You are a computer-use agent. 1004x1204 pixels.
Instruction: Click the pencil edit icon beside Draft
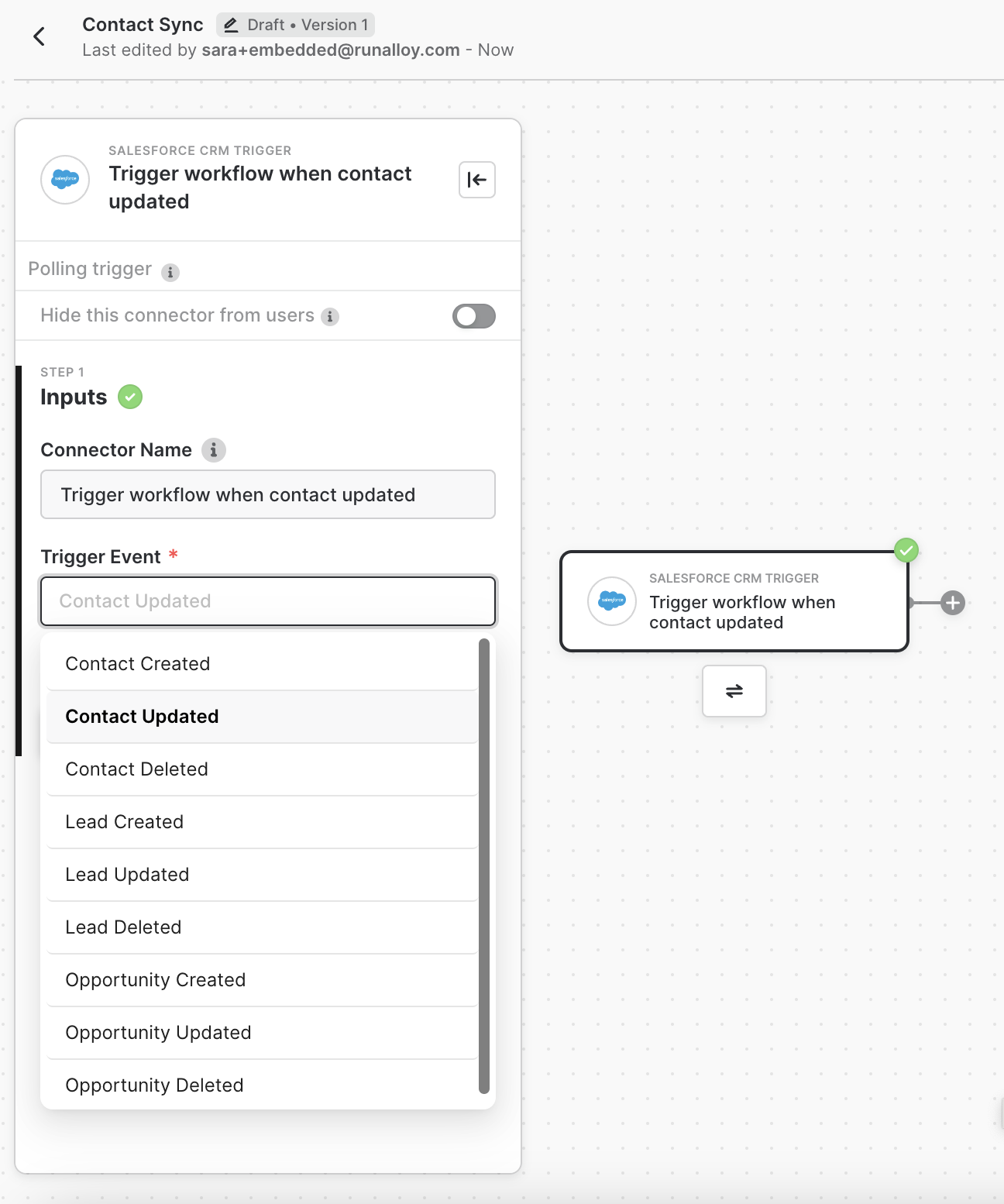[x=231, y=26]
